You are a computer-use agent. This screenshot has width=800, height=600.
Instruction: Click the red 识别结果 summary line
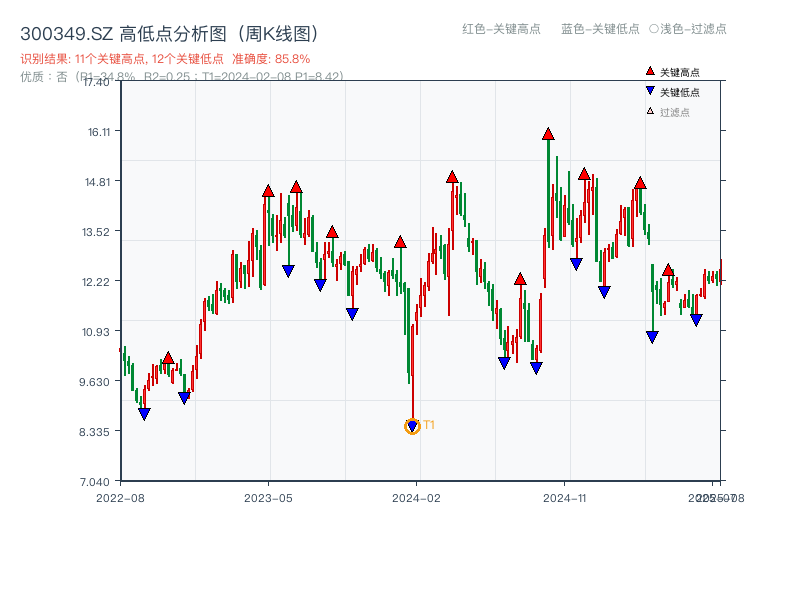[x=165, y=59]
